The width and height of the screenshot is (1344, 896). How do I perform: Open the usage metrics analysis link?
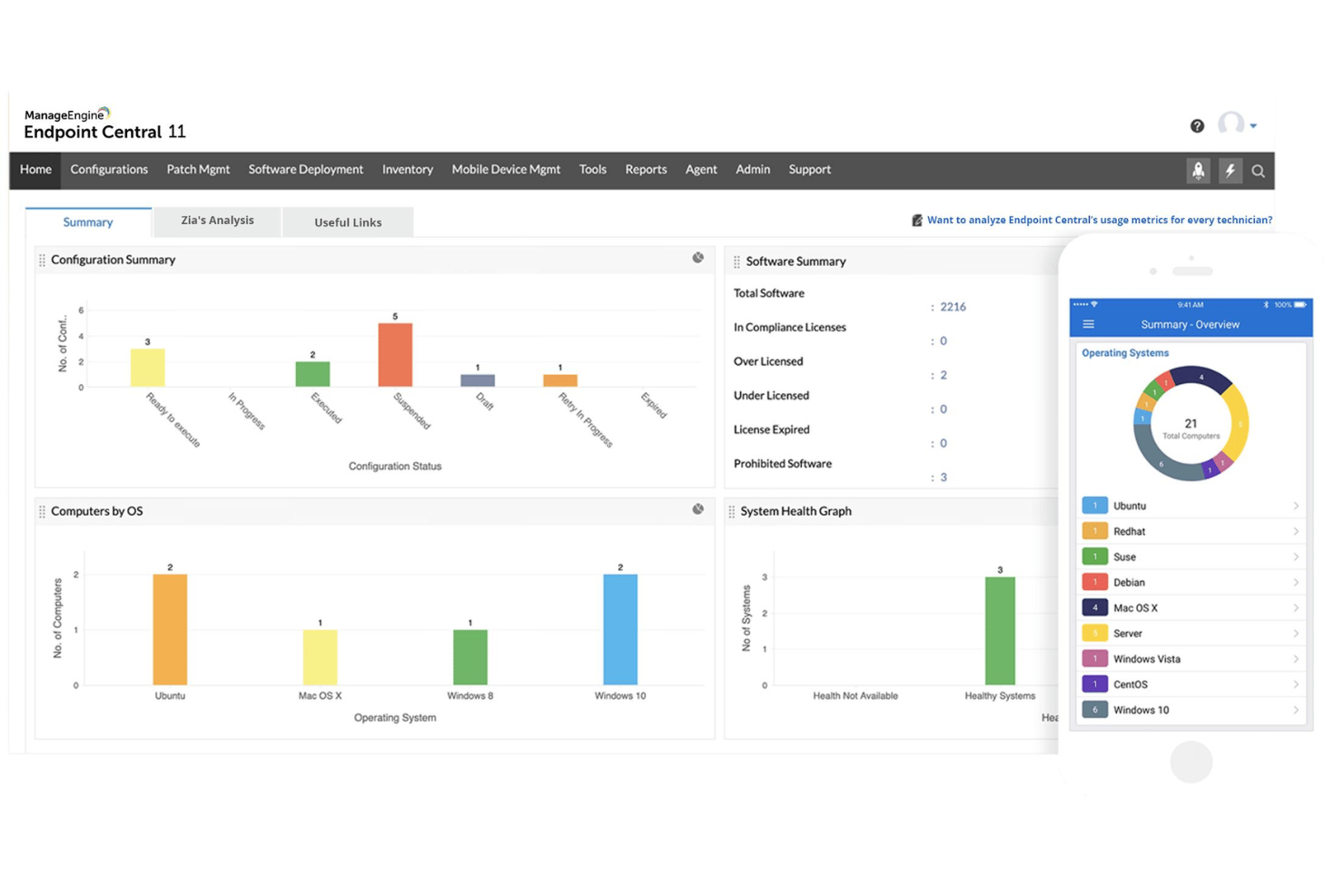(1100, 220)
